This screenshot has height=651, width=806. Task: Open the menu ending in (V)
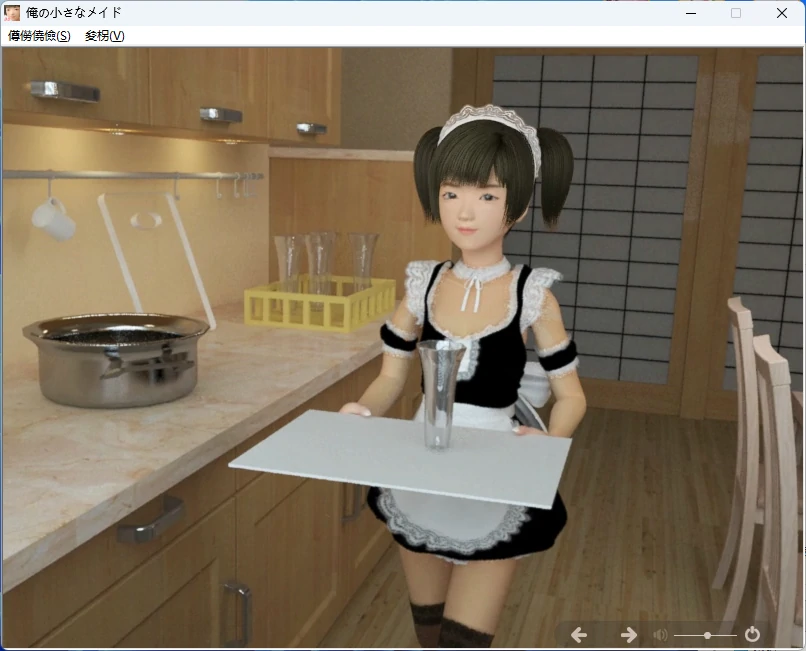tap(104, 36)
